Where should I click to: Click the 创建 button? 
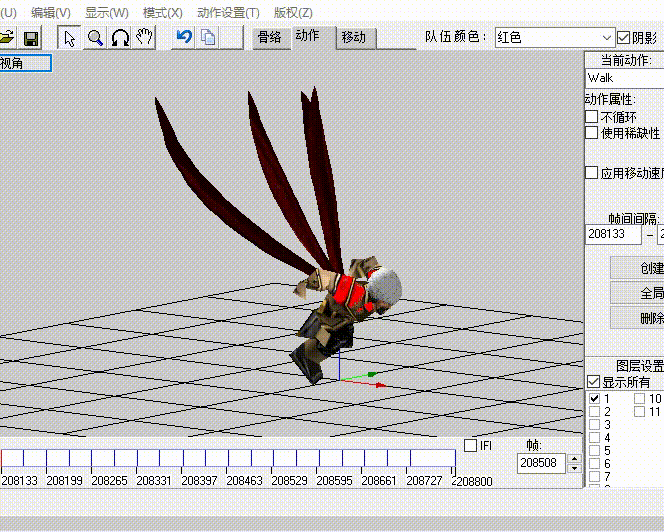click(637, 268)
